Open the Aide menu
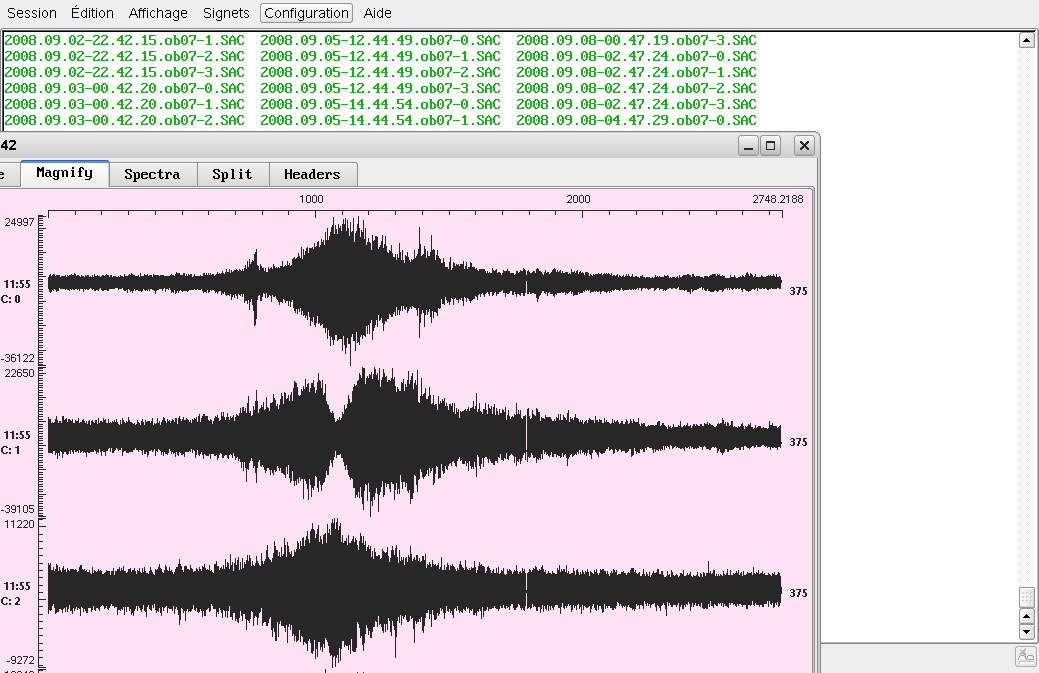The image size is (1039, 673). point(378,13)
